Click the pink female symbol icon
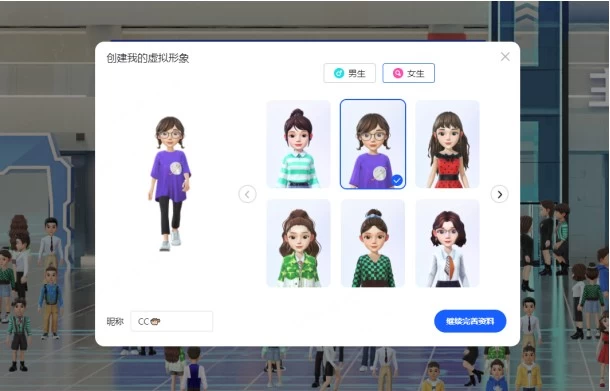This screenshot has height=391, width=610. coord(398,73)
